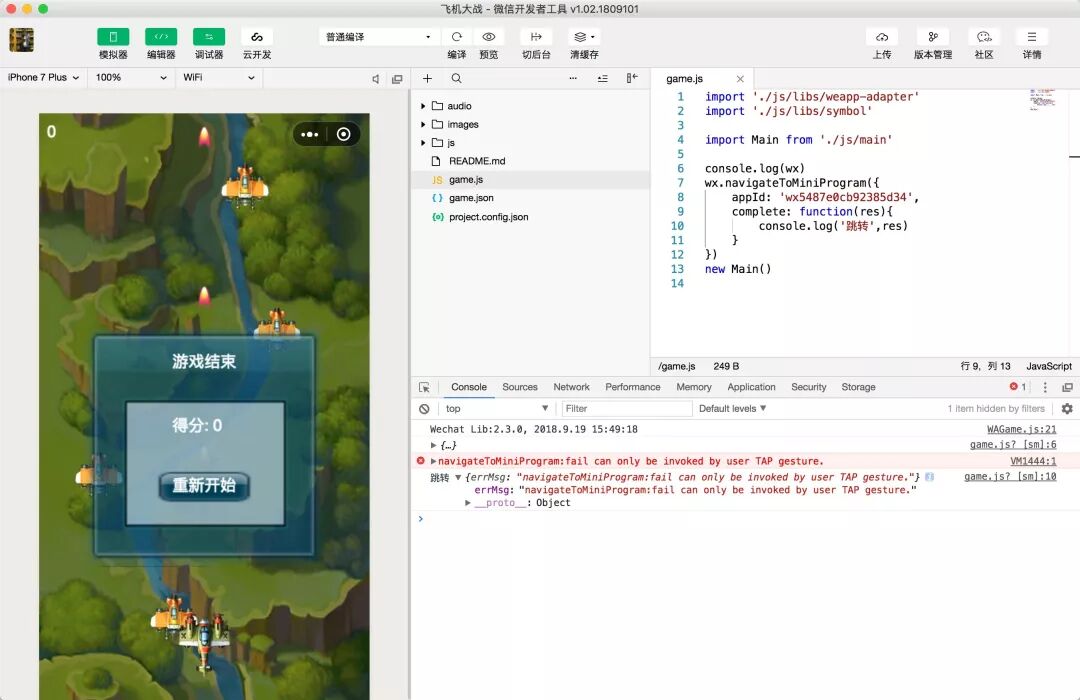This screenshot has width=1080, height=700.
Task: Open the simulator capsule three-dot menu
Action: point(310,134)
